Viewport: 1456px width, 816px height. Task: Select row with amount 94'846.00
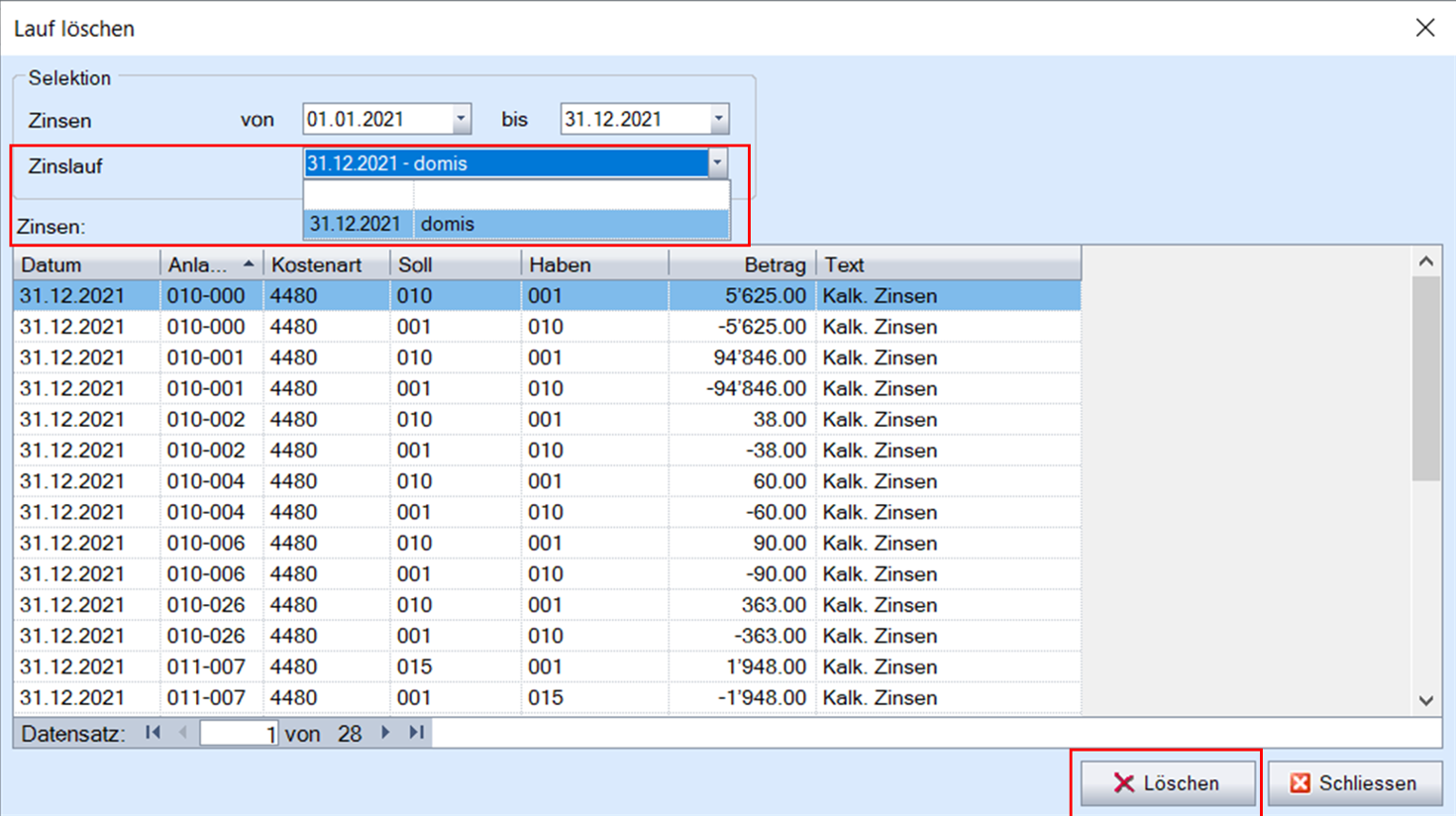pyautogui.click(x=545, y=357)
